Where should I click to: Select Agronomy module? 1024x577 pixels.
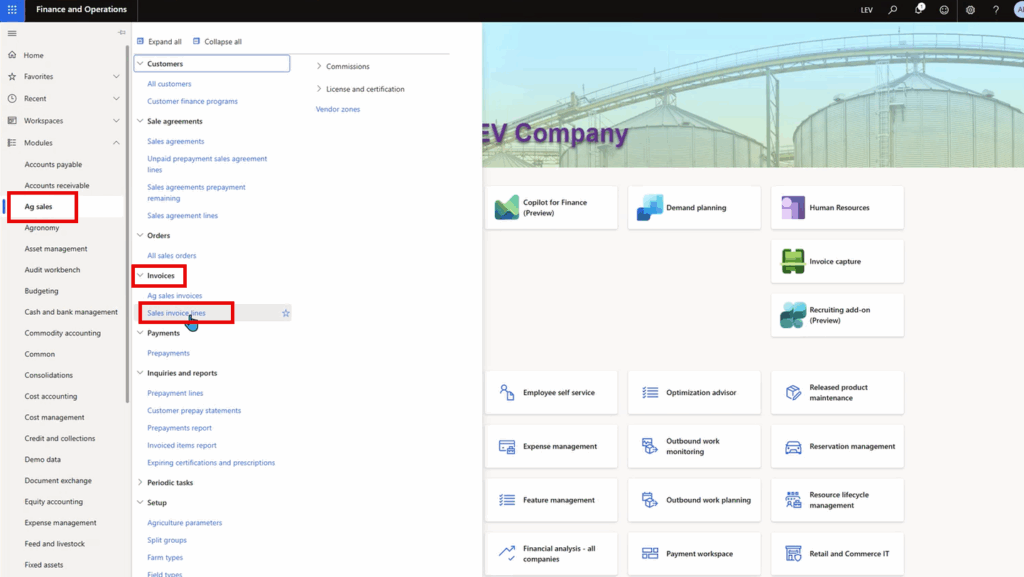[x=42, y=228]
